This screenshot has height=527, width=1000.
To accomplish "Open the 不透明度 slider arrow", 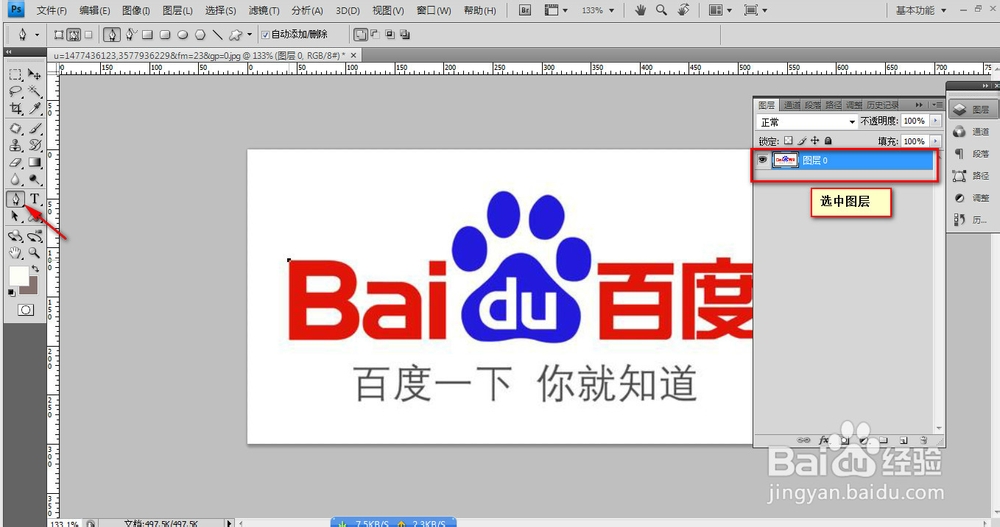I will tap(936, 121).
